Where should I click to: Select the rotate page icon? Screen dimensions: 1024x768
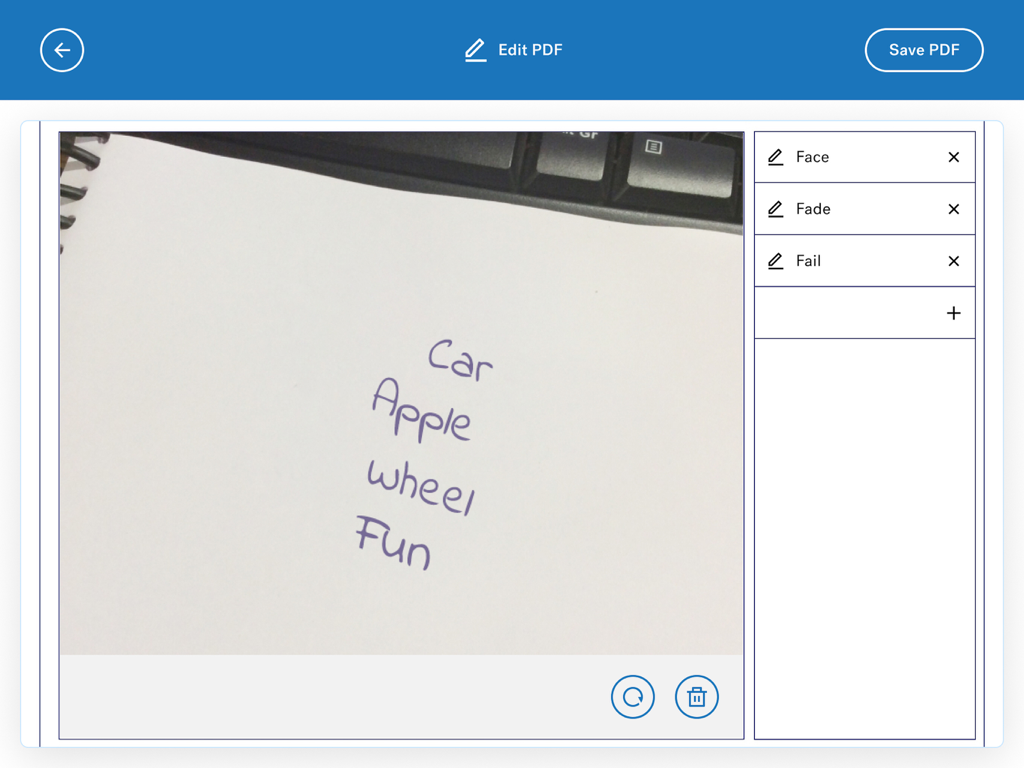click(x=633, y=697)
